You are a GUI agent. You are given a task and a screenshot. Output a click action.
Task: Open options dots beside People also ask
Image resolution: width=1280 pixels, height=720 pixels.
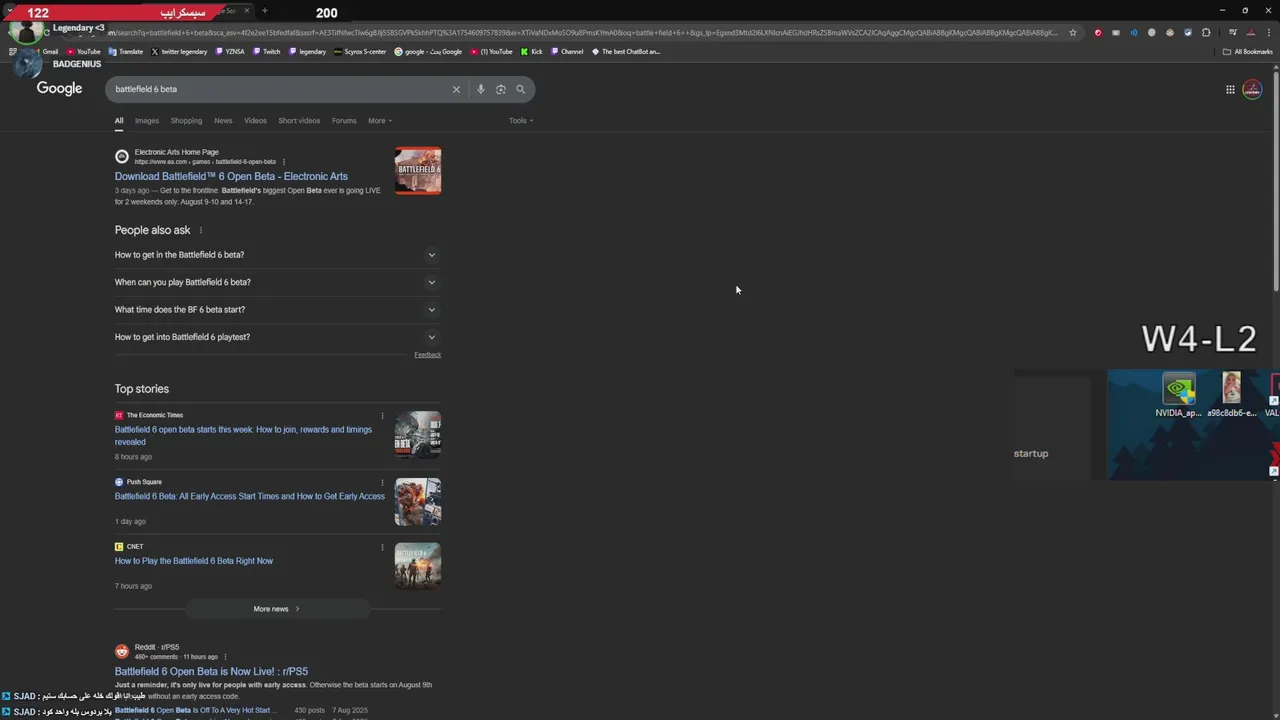click(201, 230)
